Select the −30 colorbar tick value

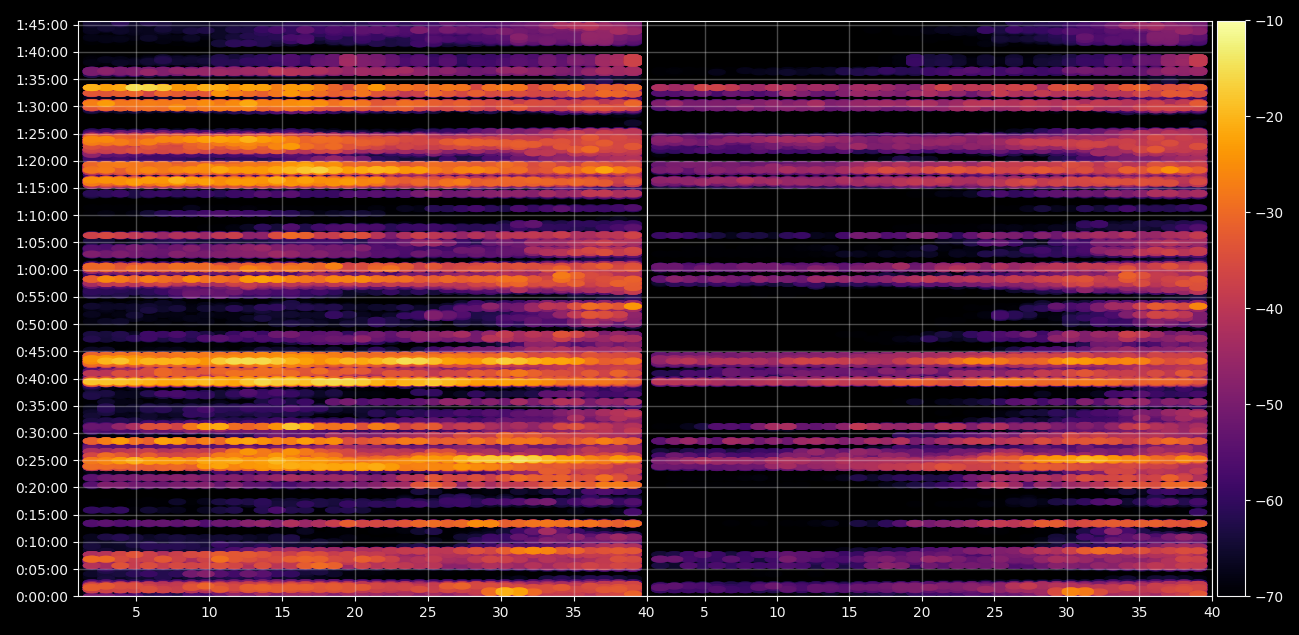(1269, 213)
